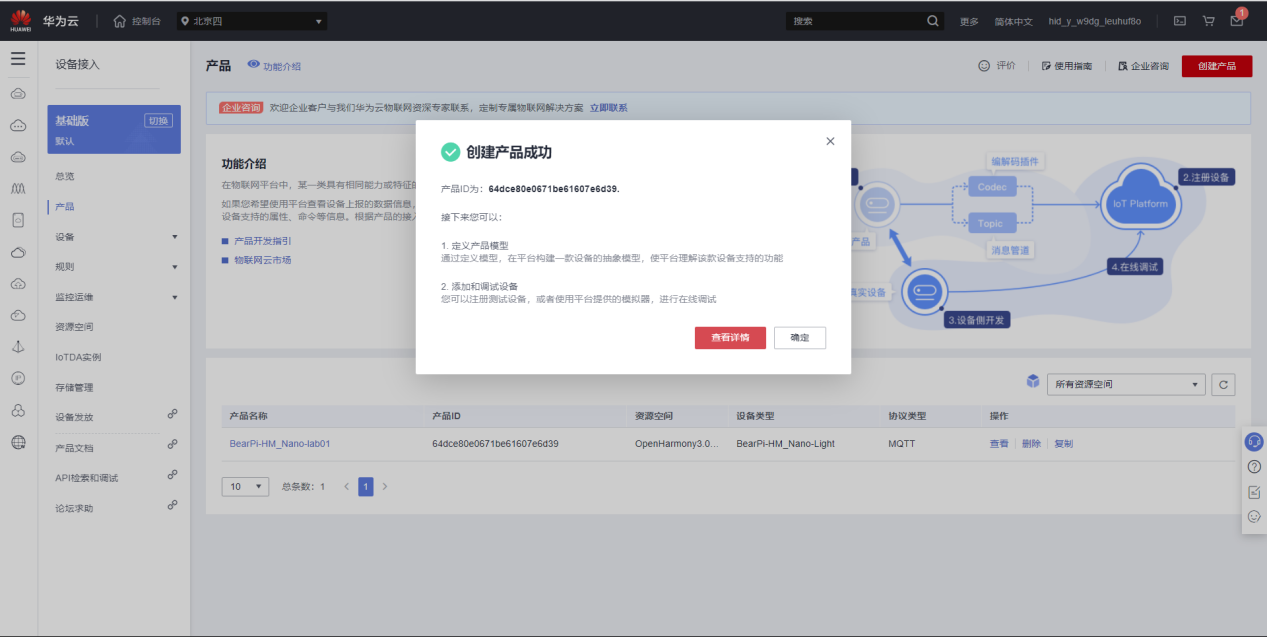Open 论坛求助 in the sidebar
The image size is (1267, 637).
pos(74,508)
